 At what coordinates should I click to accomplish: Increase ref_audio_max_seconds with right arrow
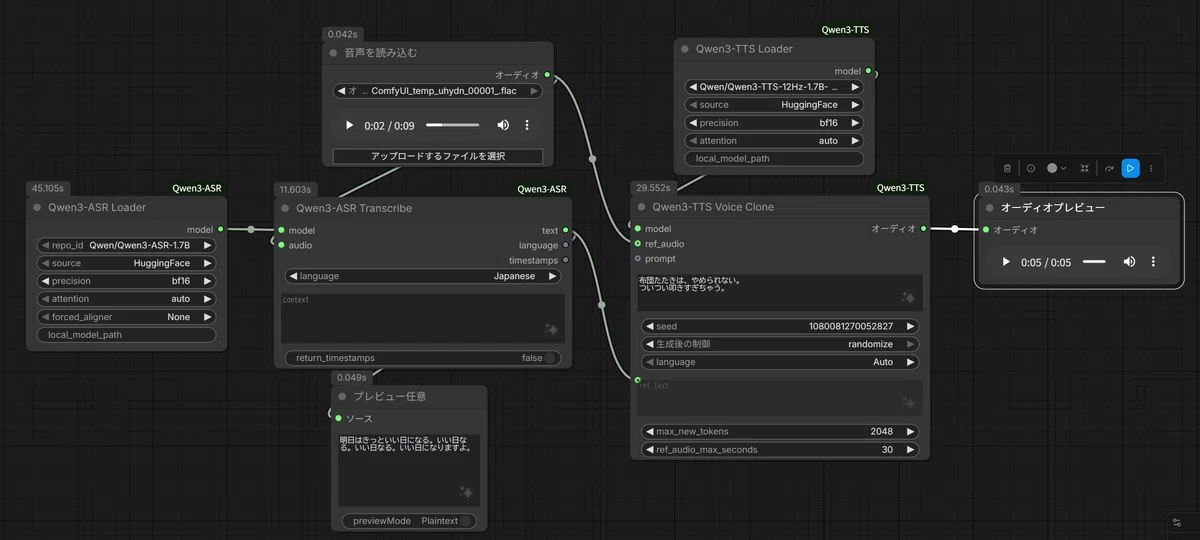coord(911,450)
